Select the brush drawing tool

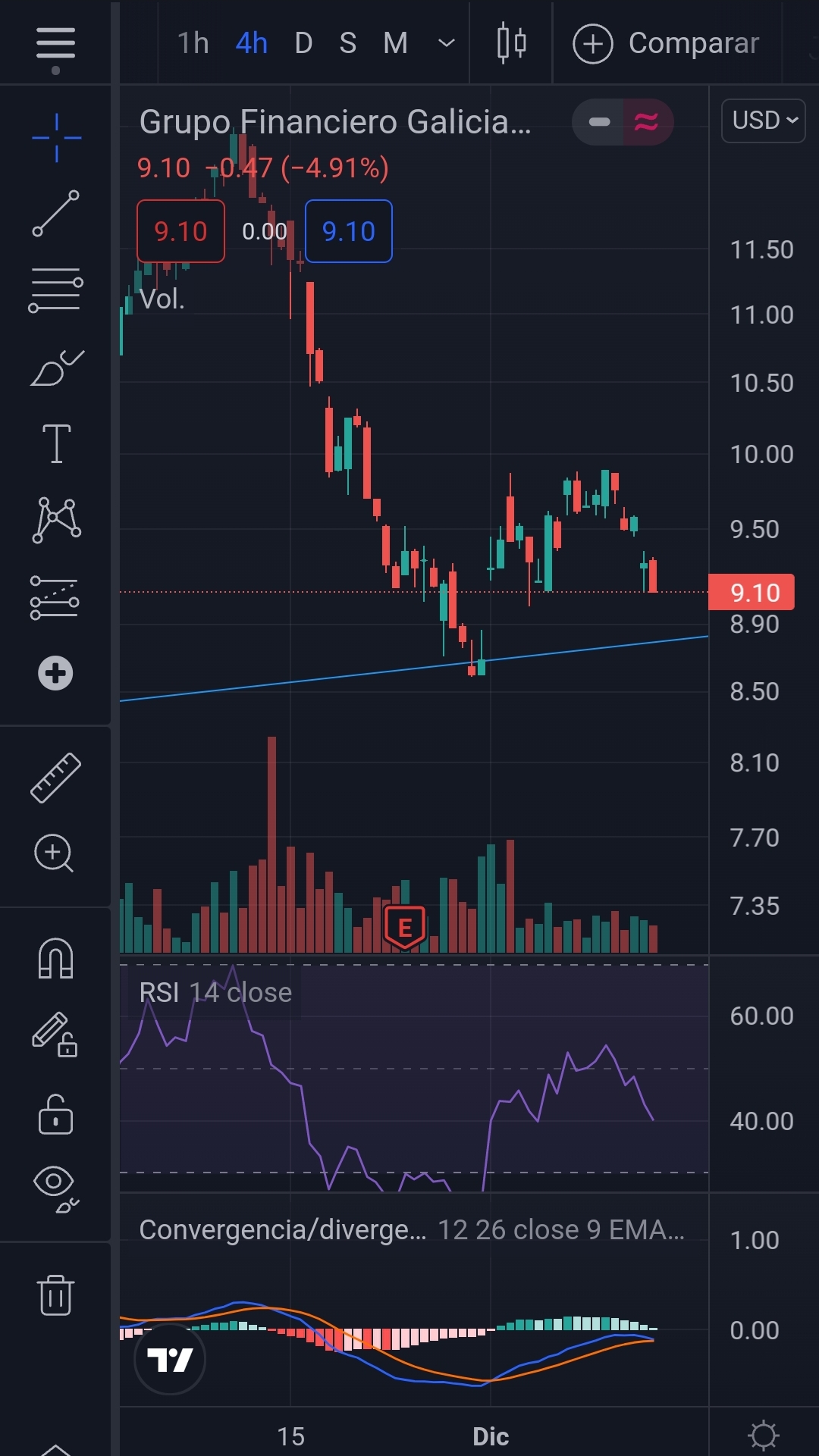pos(56,368)
